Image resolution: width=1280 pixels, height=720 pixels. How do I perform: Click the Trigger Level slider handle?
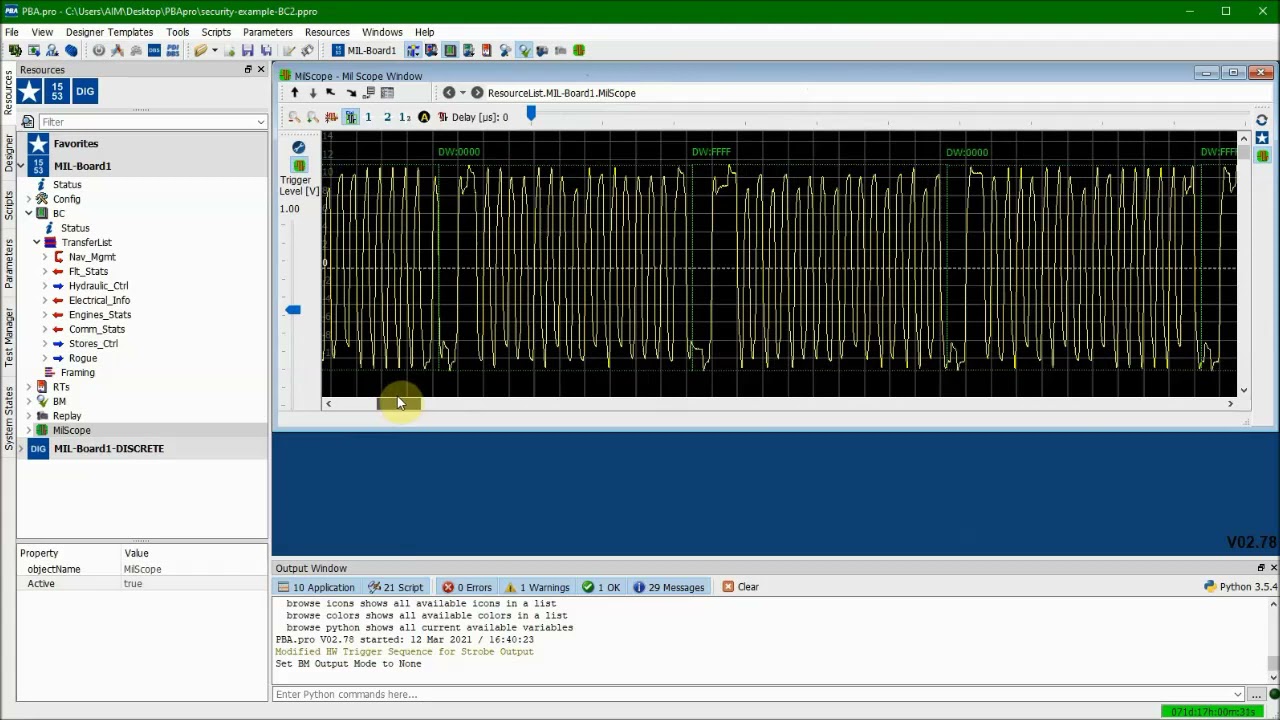293,310
